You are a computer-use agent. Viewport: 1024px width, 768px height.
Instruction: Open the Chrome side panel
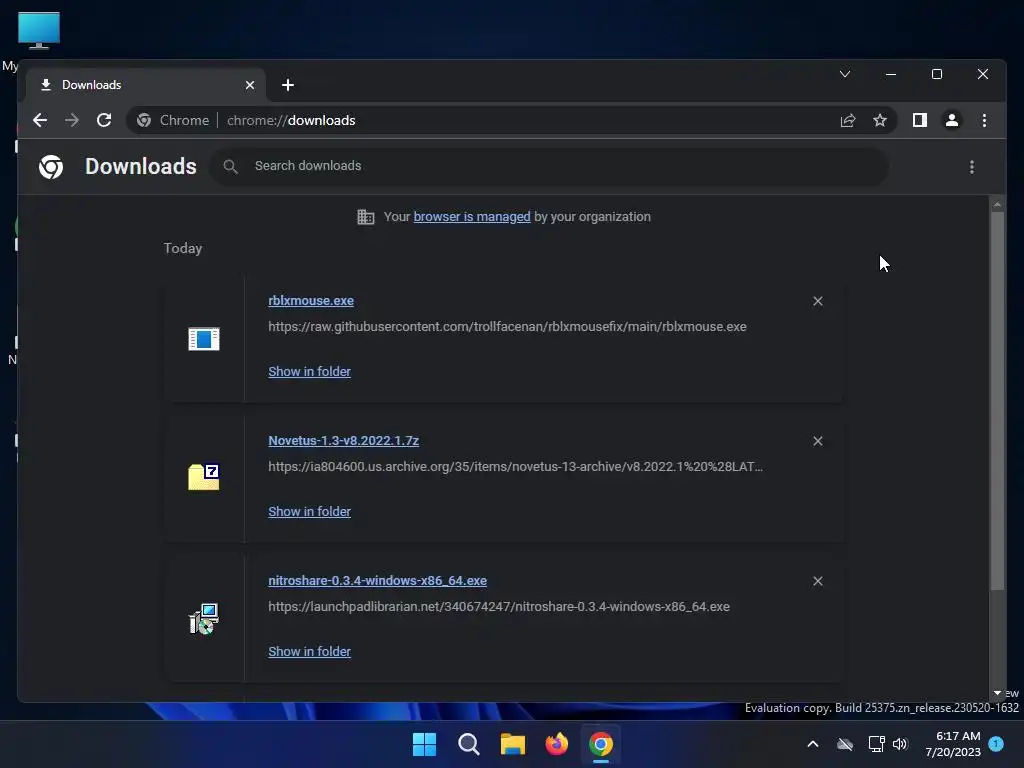click(920, 120)
